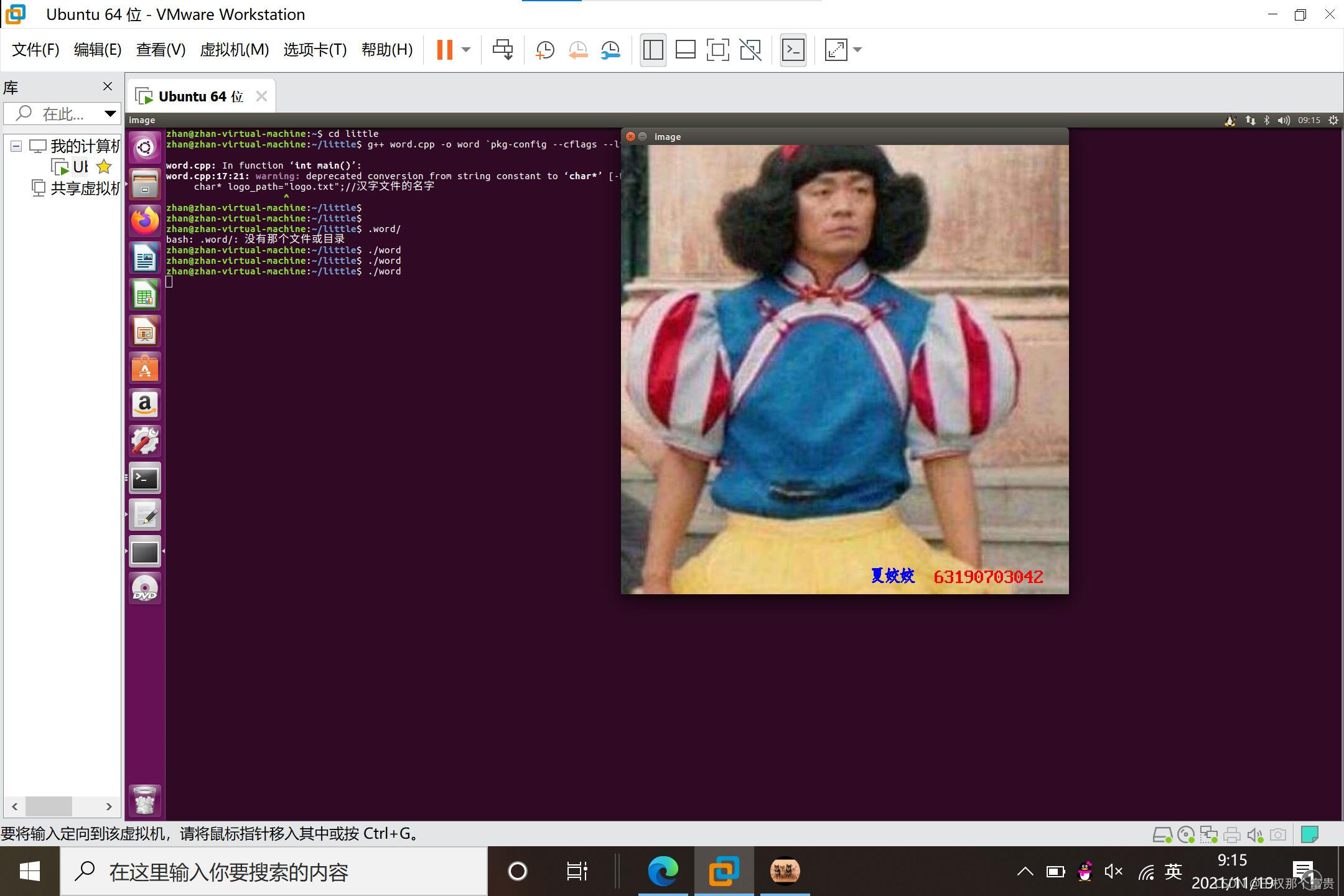1344x896 pixels.
Task: Close the image window
Action: pyautogui.click(x=630, y=136)
